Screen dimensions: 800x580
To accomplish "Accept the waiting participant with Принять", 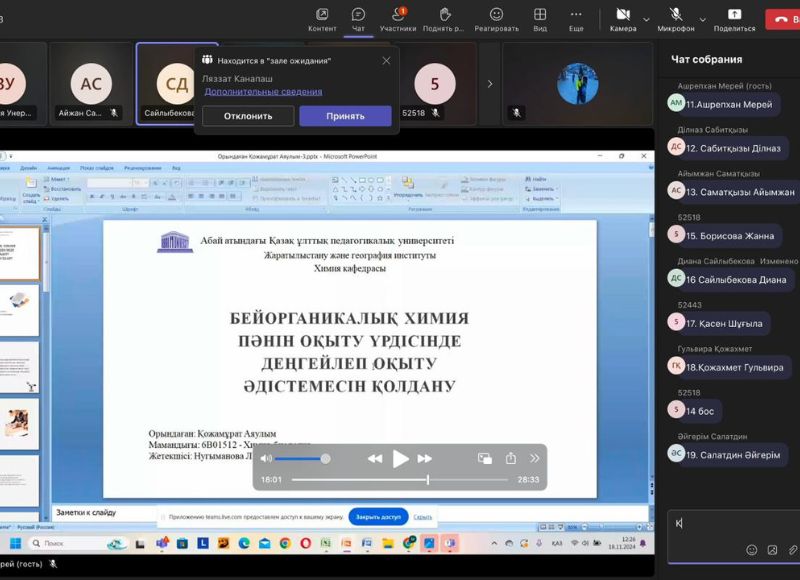I will (345, 116).
